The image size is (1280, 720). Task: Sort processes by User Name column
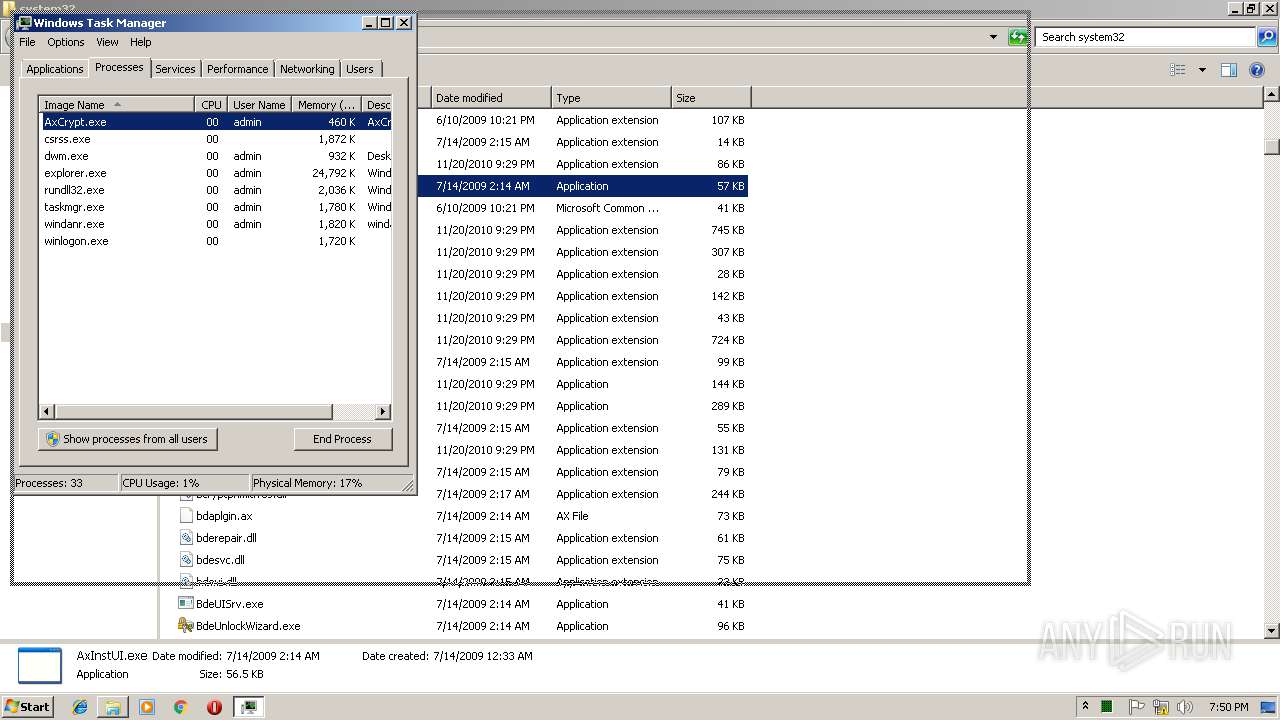(x=259, y=104)
